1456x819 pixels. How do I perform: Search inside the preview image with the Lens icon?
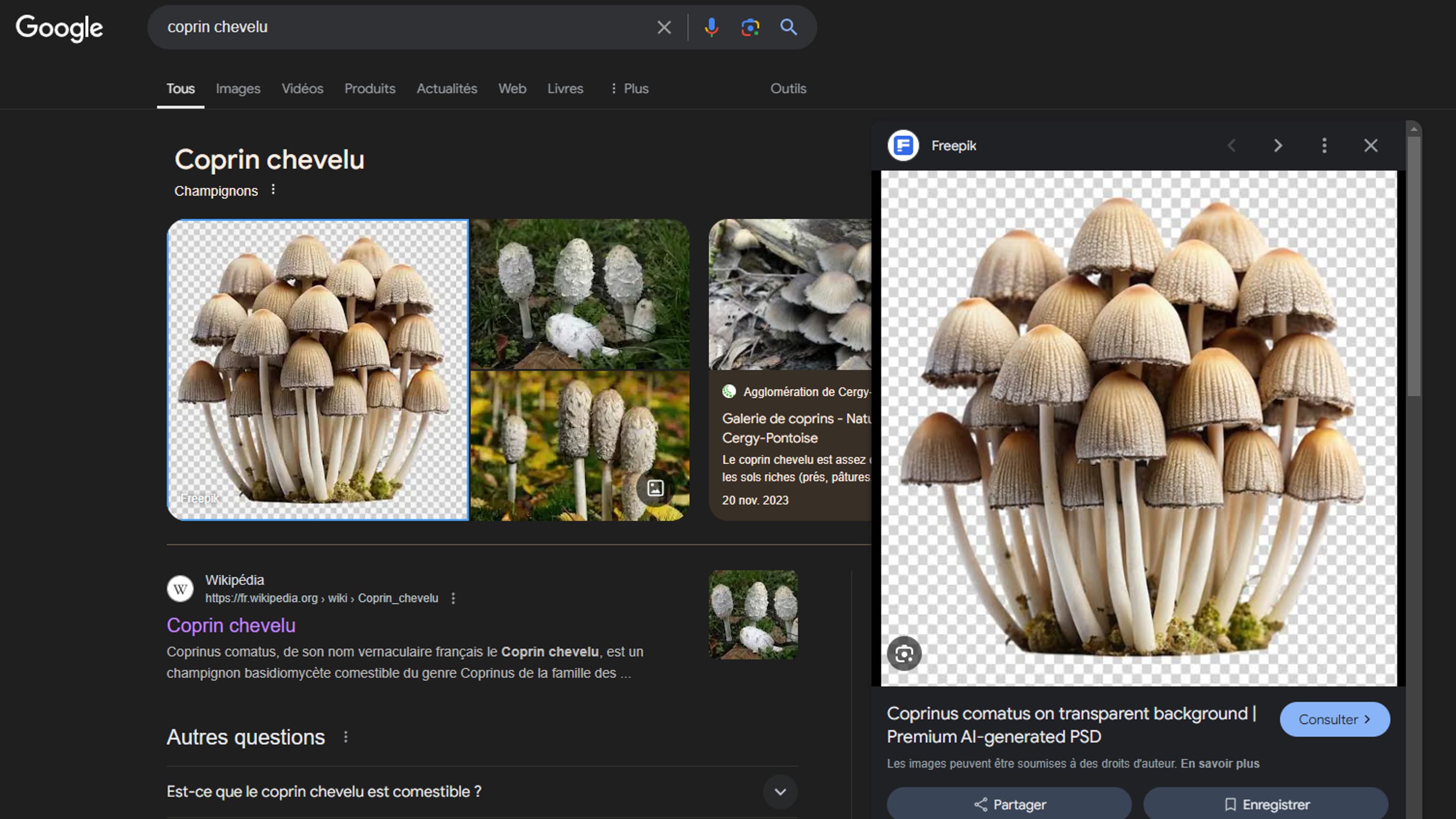(904, 653)
